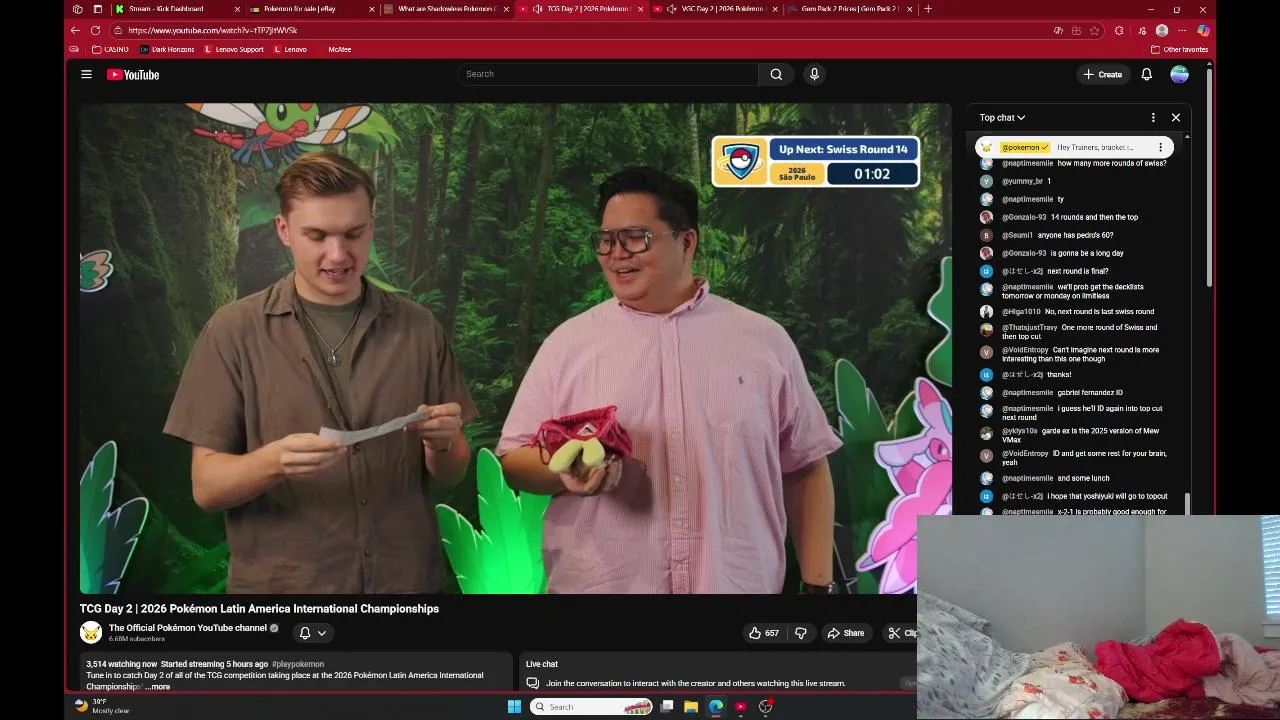Close the live chat panel
The image size is (1280, 720).
click(x=1176, y=117)
